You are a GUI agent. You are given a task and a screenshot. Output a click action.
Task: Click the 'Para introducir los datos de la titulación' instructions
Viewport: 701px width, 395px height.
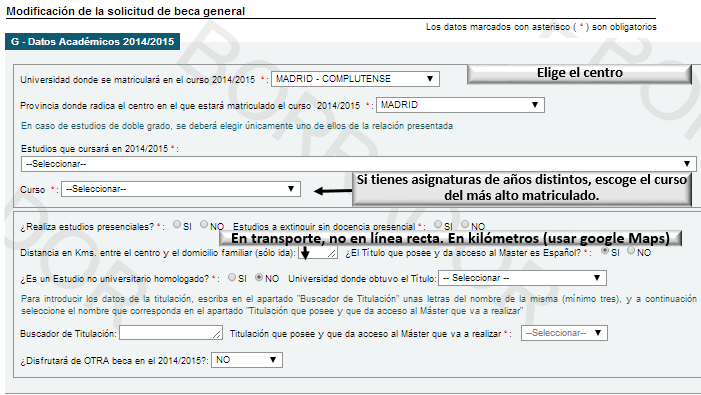tap(359, 305)
